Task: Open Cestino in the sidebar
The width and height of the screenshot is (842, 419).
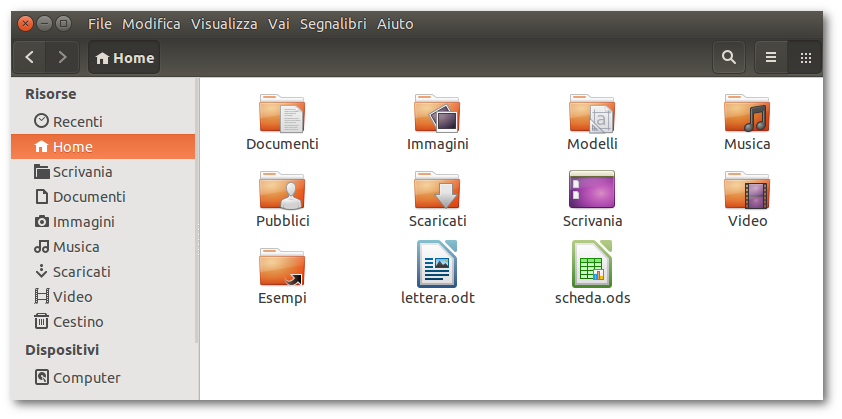Action: point(77,322)
